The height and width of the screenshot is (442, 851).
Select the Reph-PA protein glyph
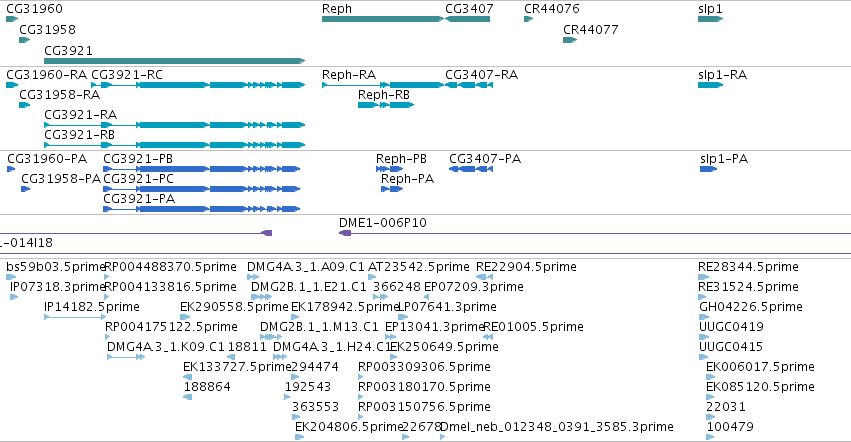coord(392,189)
